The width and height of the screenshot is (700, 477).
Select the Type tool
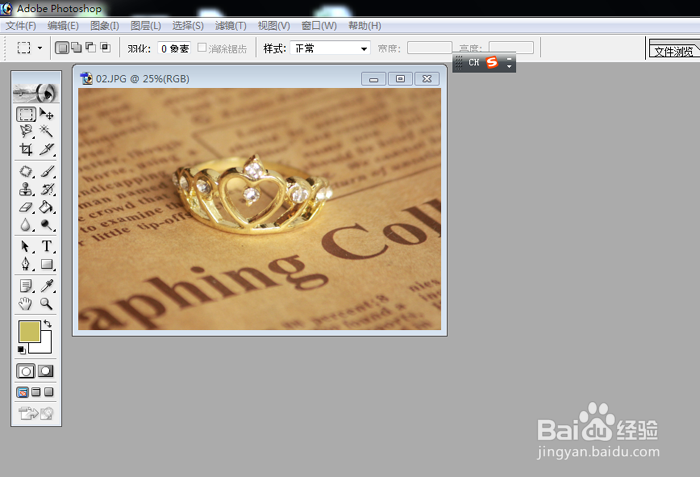[46, 246]
